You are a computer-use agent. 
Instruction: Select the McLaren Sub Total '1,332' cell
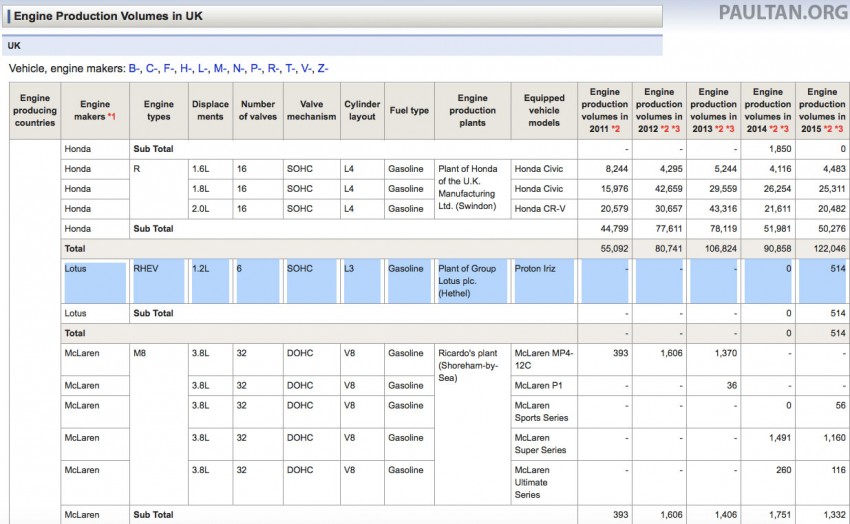point(822,515)
